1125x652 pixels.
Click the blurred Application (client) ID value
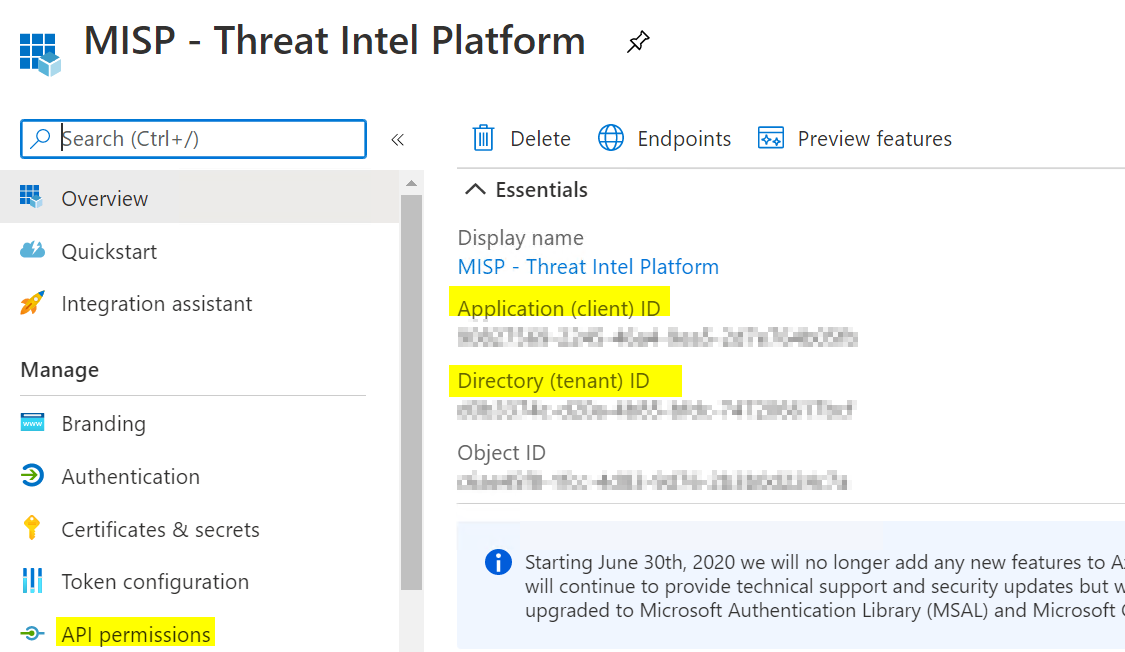(x=657, y=336)
